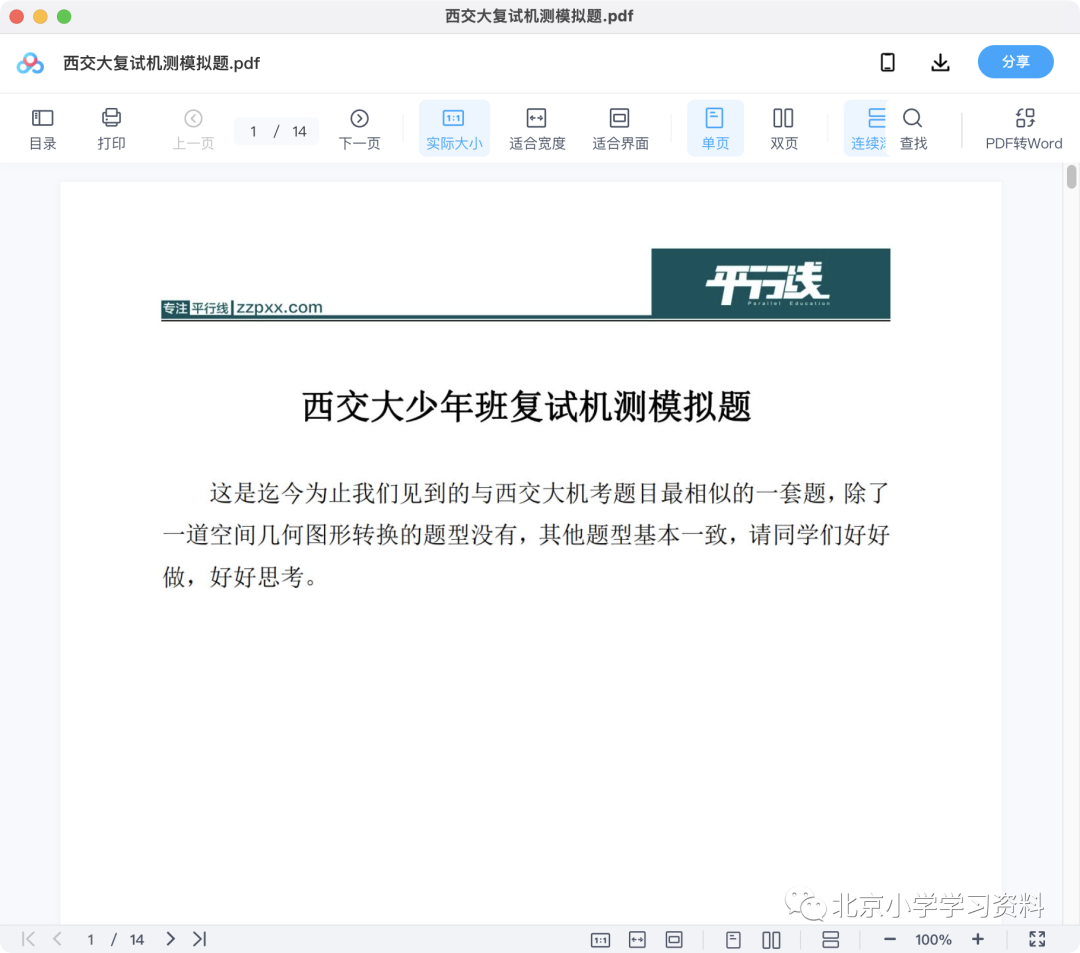Viewport: 1080px width, 953px height.
Task: Click the 平行线 logo banner in document
Action: click(771, 283)
